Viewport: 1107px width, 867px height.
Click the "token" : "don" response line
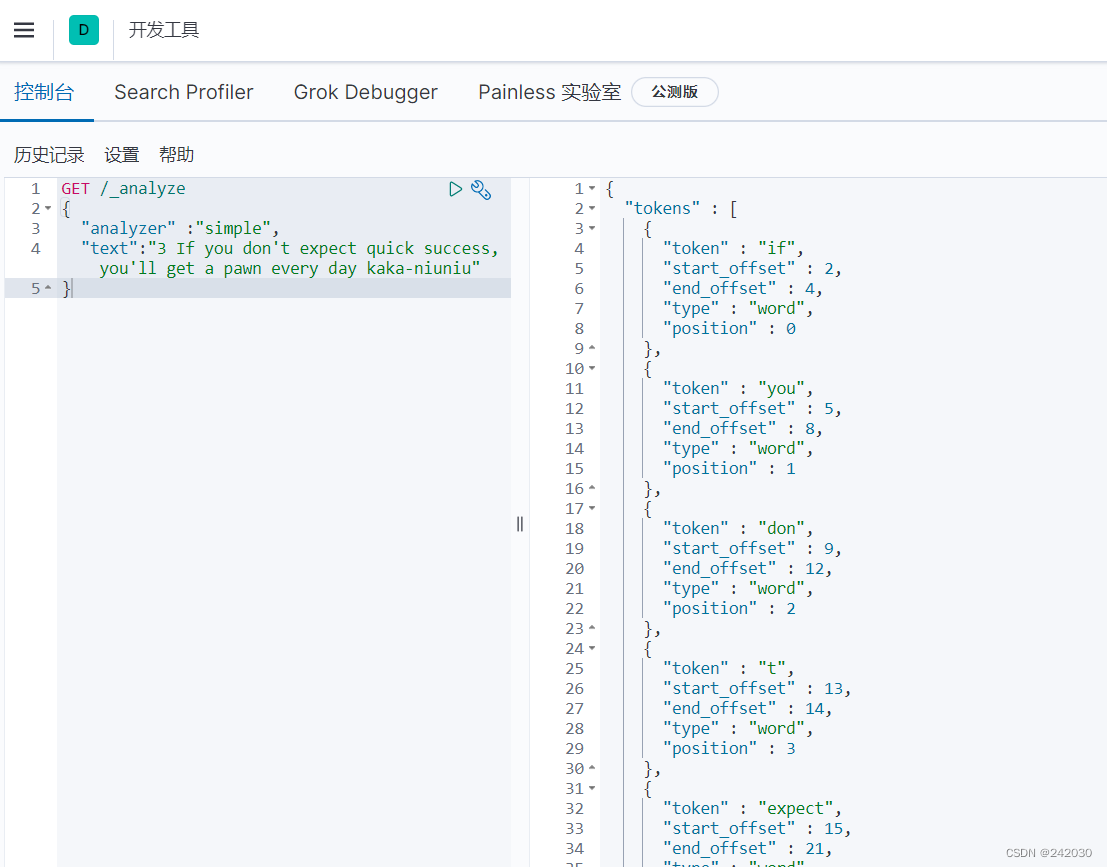pyautogui.click(x=738, y=528)
